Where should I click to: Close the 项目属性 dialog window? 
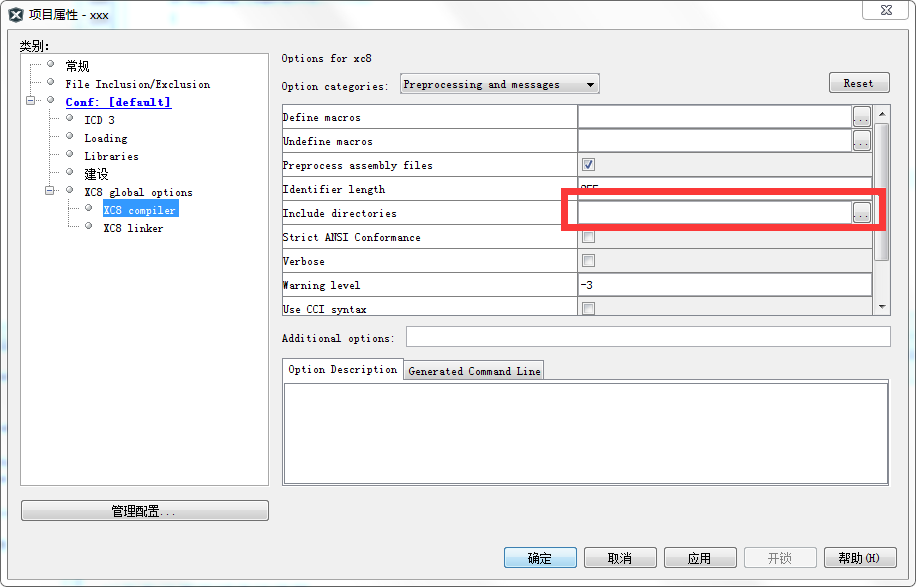point(886,10)
